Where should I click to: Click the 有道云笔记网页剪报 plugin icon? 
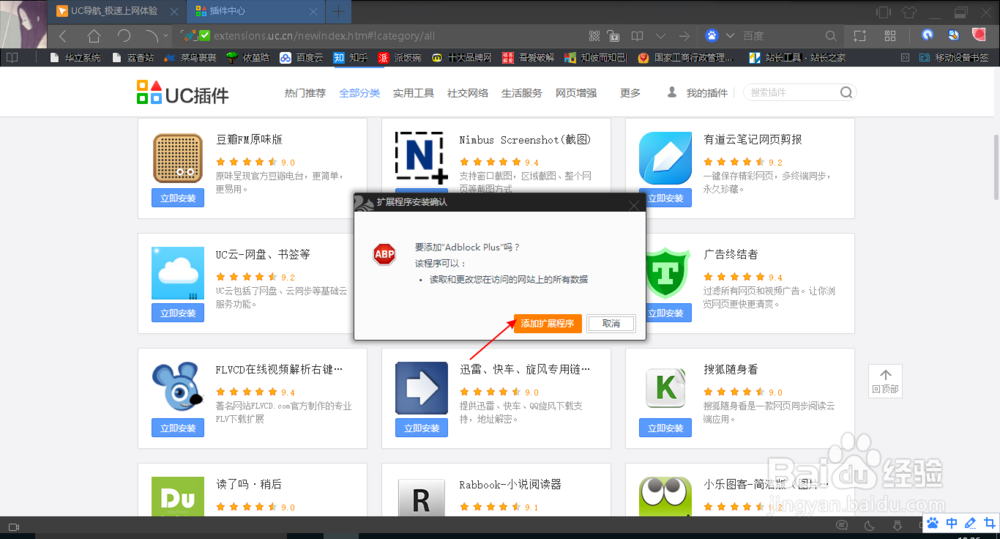665,158
